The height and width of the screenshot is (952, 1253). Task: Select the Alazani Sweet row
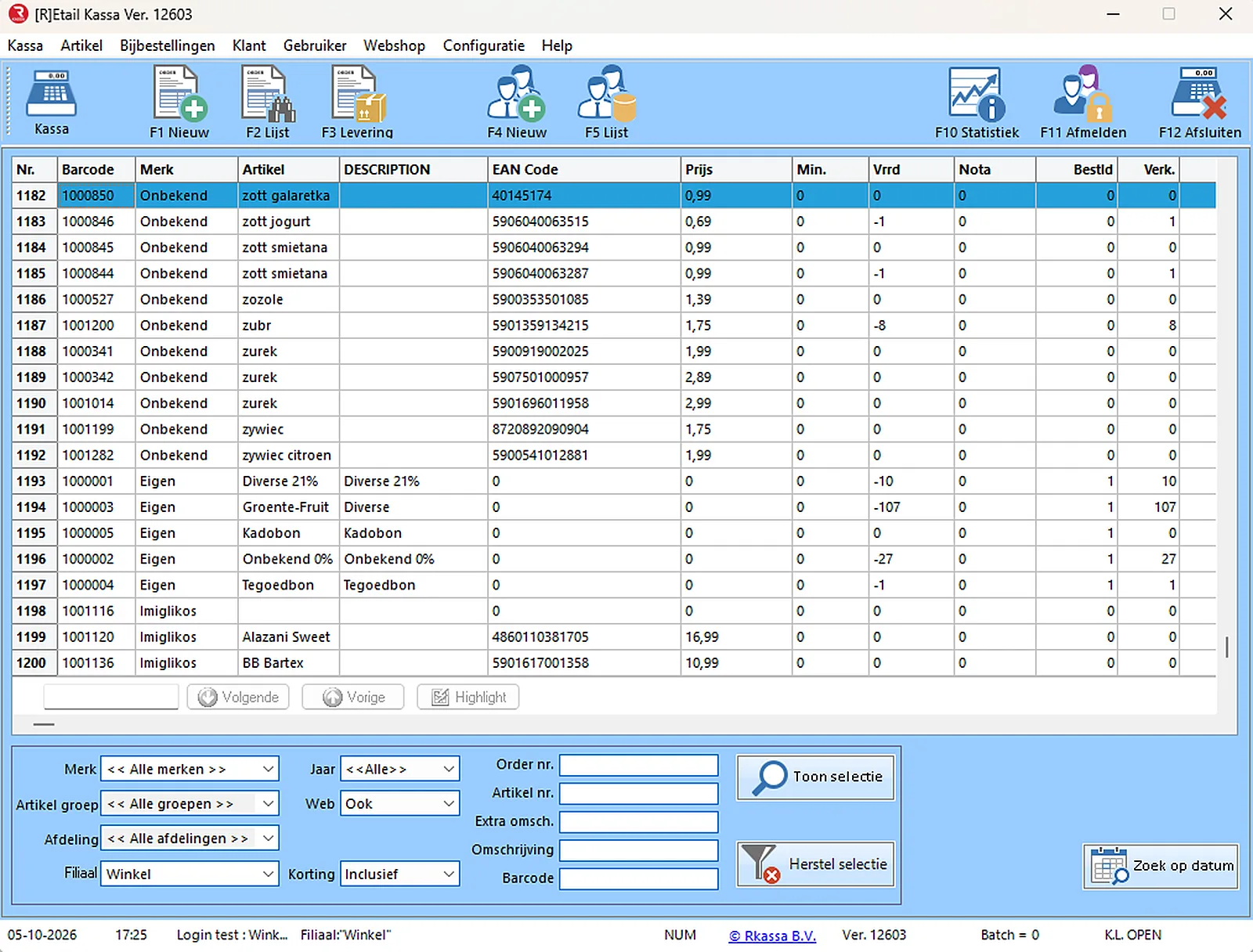point(614,636)
